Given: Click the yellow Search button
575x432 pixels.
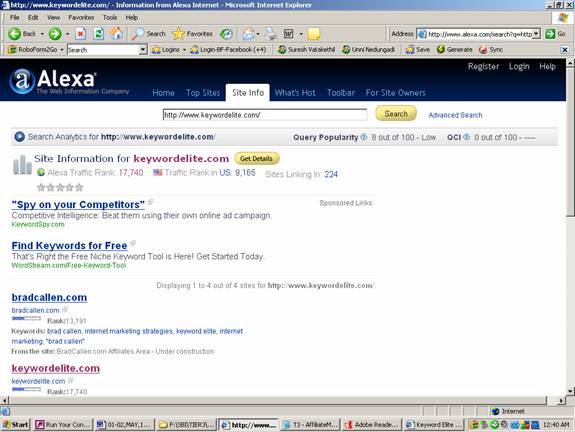Looking at the screenshot, I should (396, 114).
